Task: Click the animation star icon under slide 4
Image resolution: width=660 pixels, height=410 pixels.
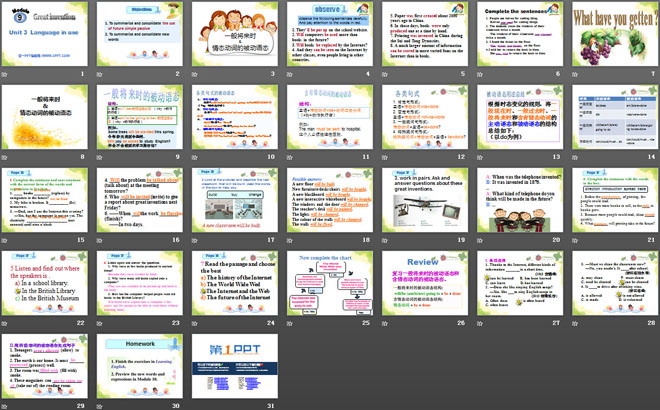Action: pyautogui.click(x=290, y=75)
